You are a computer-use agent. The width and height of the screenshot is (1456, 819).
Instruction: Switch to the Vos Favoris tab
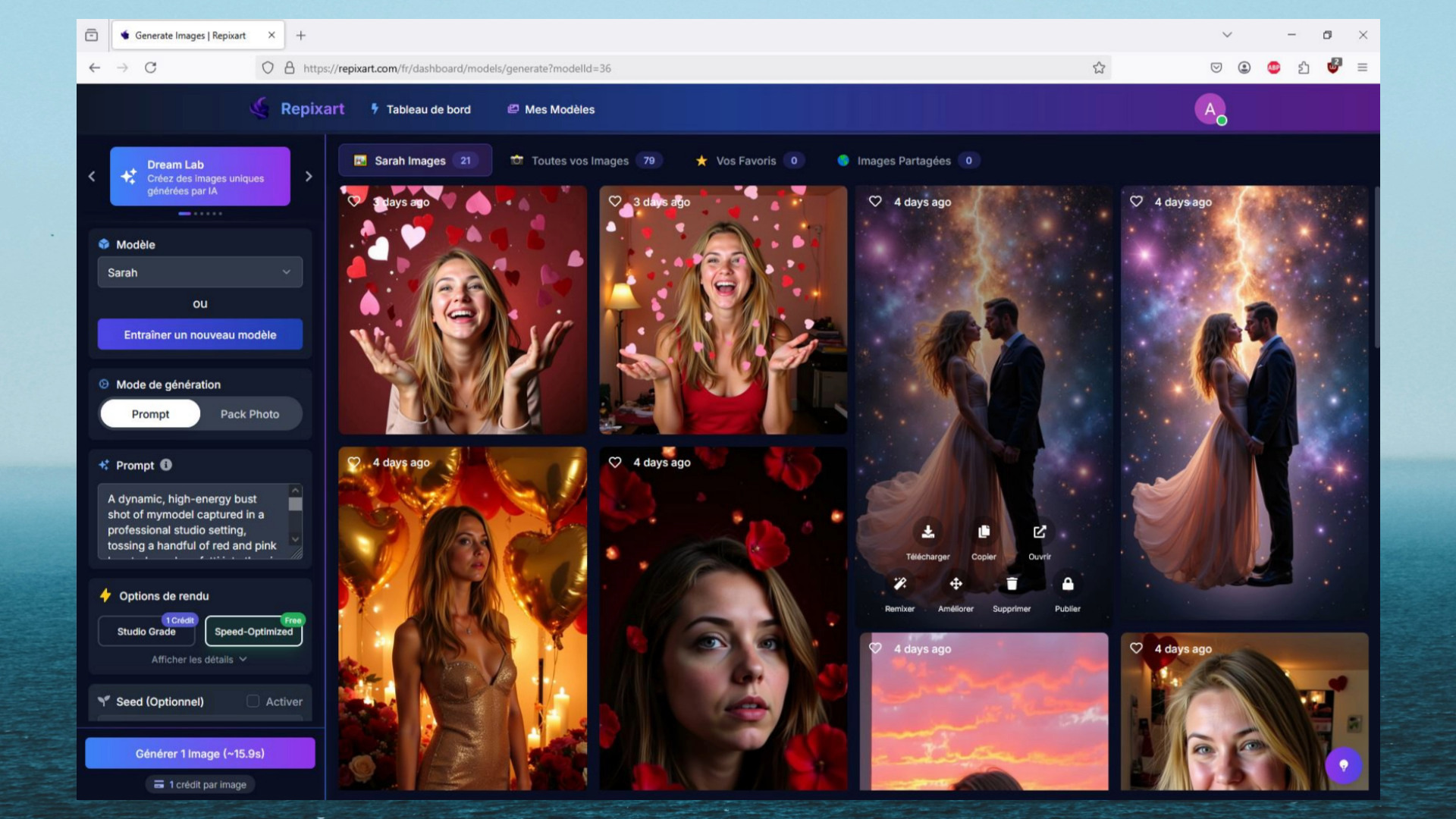coord(746,161)
